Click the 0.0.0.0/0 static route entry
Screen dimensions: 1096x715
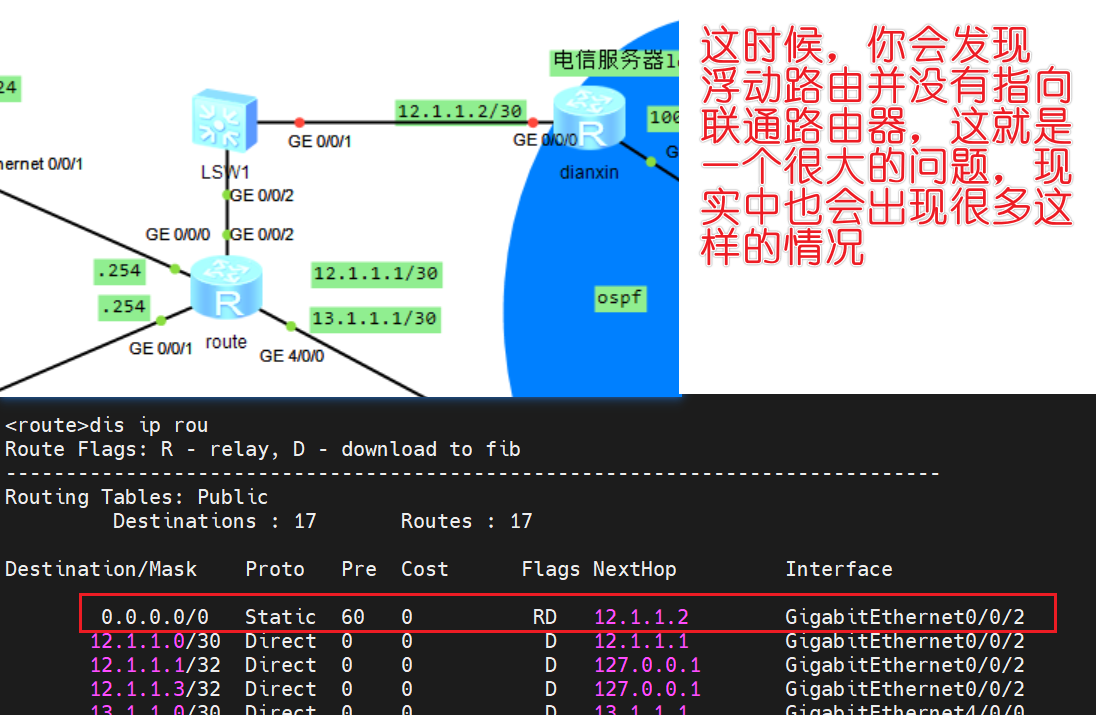click(154, 617)
